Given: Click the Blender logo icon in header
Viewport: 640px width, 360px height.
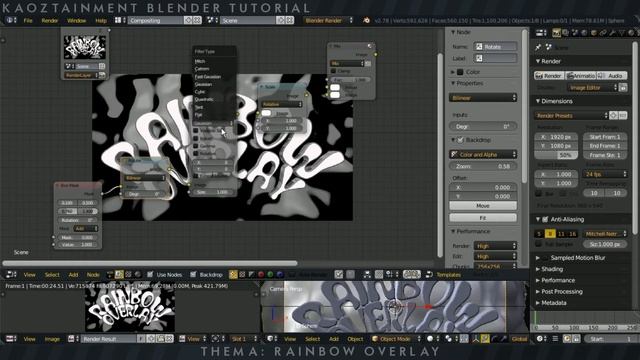Looking at the screenshot, I should tap(367, 20).
